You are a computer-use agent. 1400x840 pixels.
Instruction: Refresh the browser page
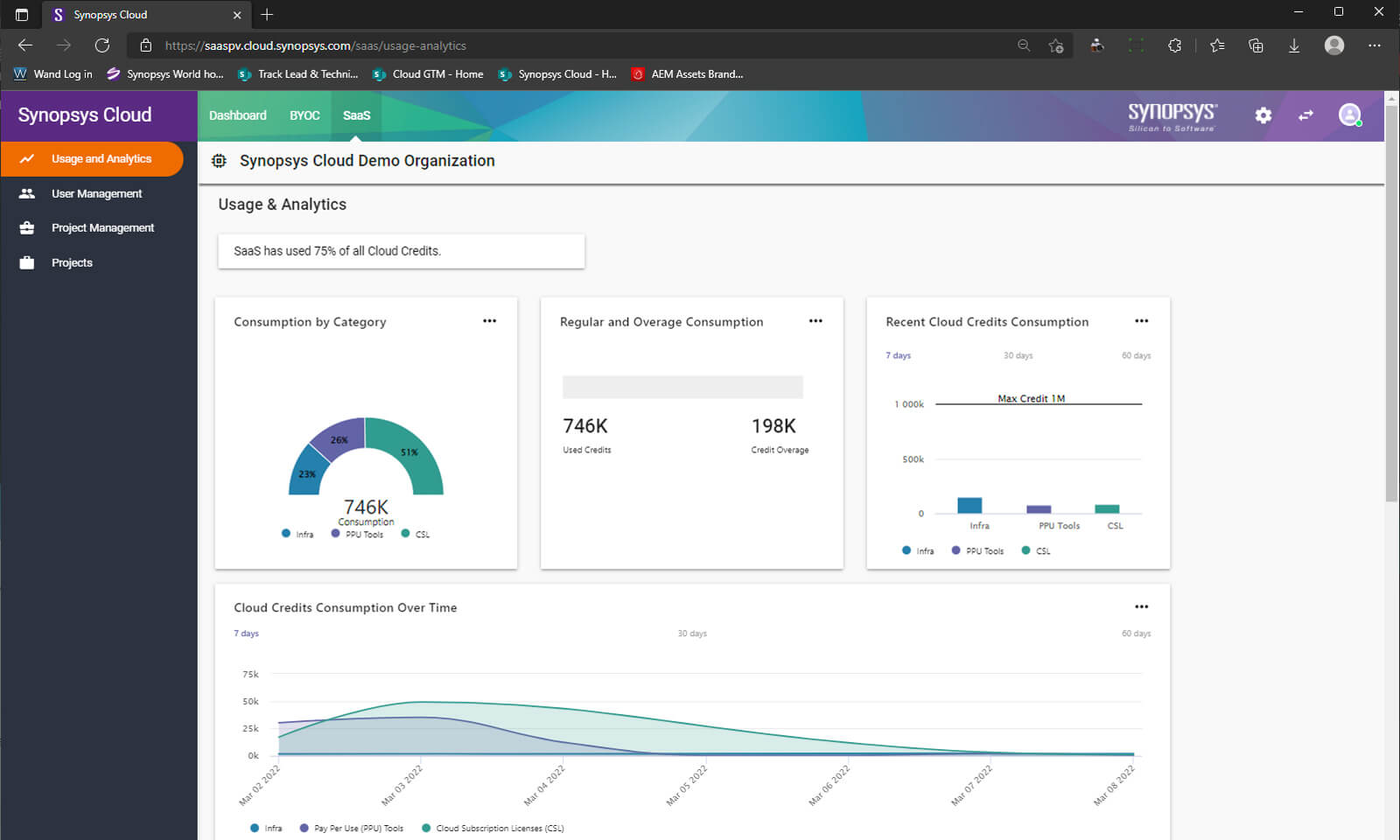tap(102, 45)
